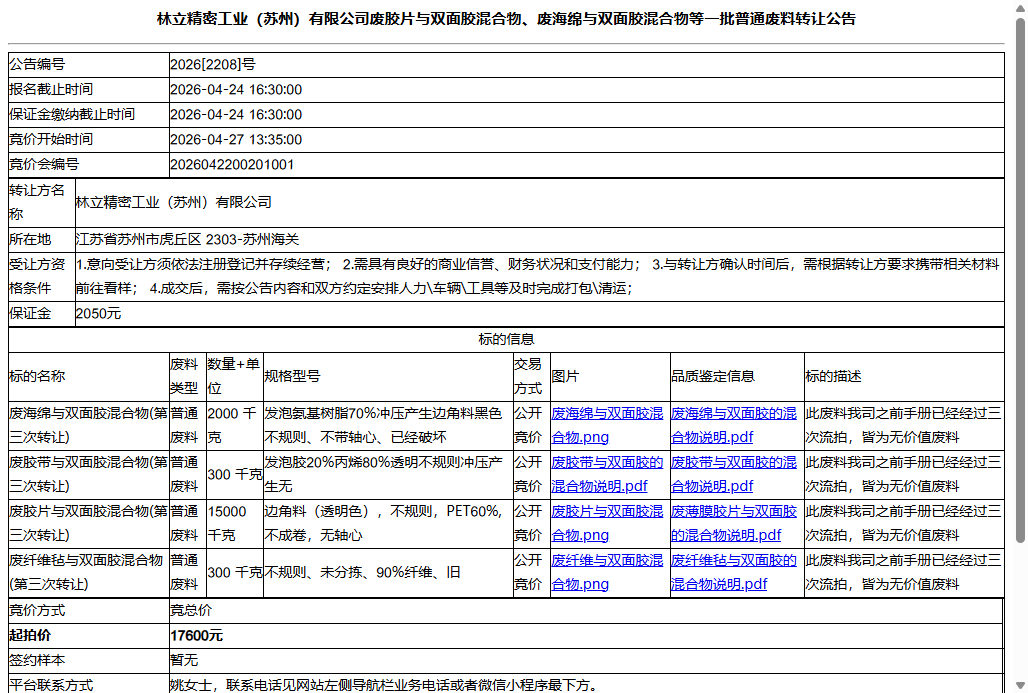Click the 保证金缴纳截止时间 label
The width and height of the screenshot is (1028, 693).
point(72,115)
